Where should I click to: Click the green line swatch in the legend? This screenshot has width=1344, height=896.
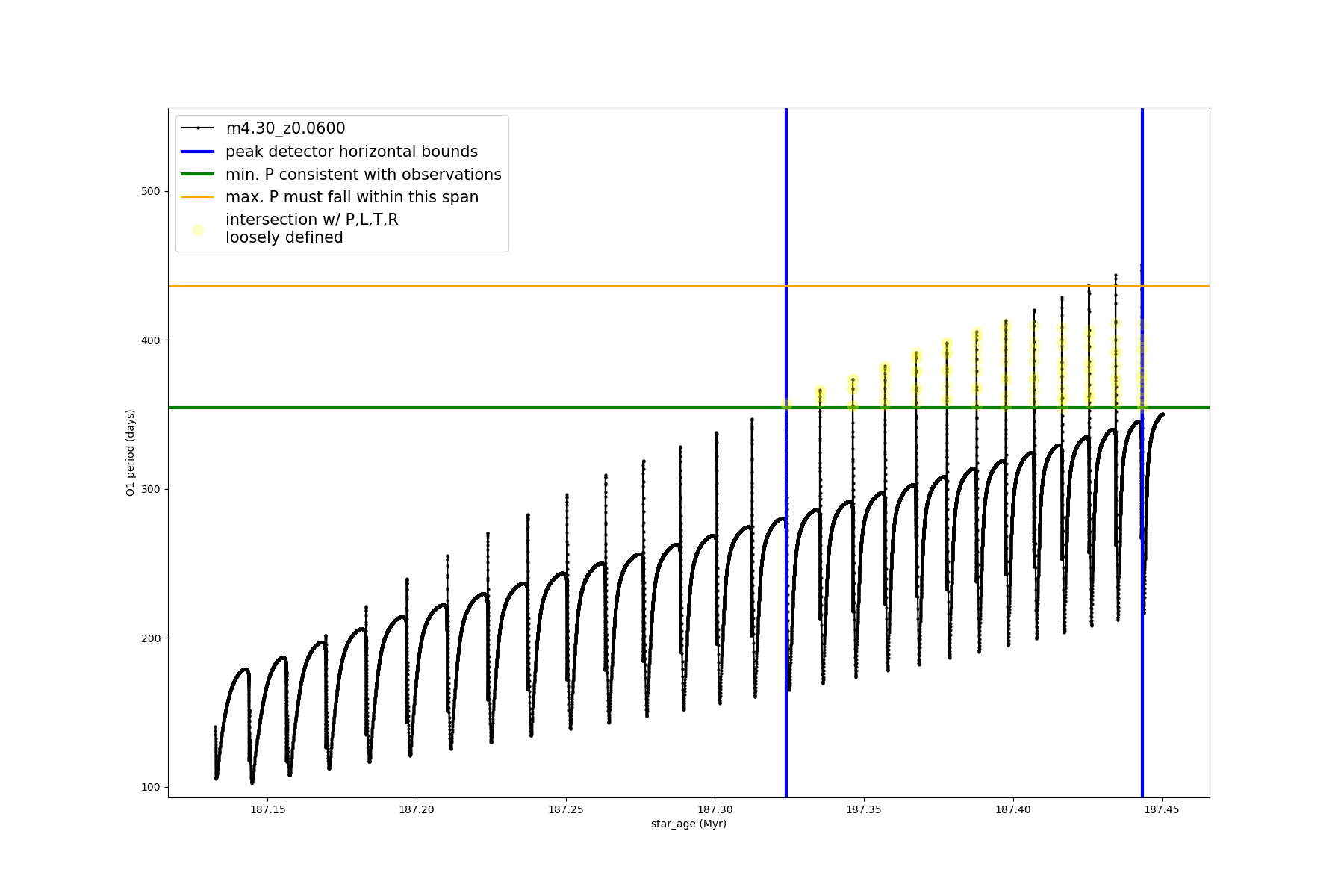[198, 175]
